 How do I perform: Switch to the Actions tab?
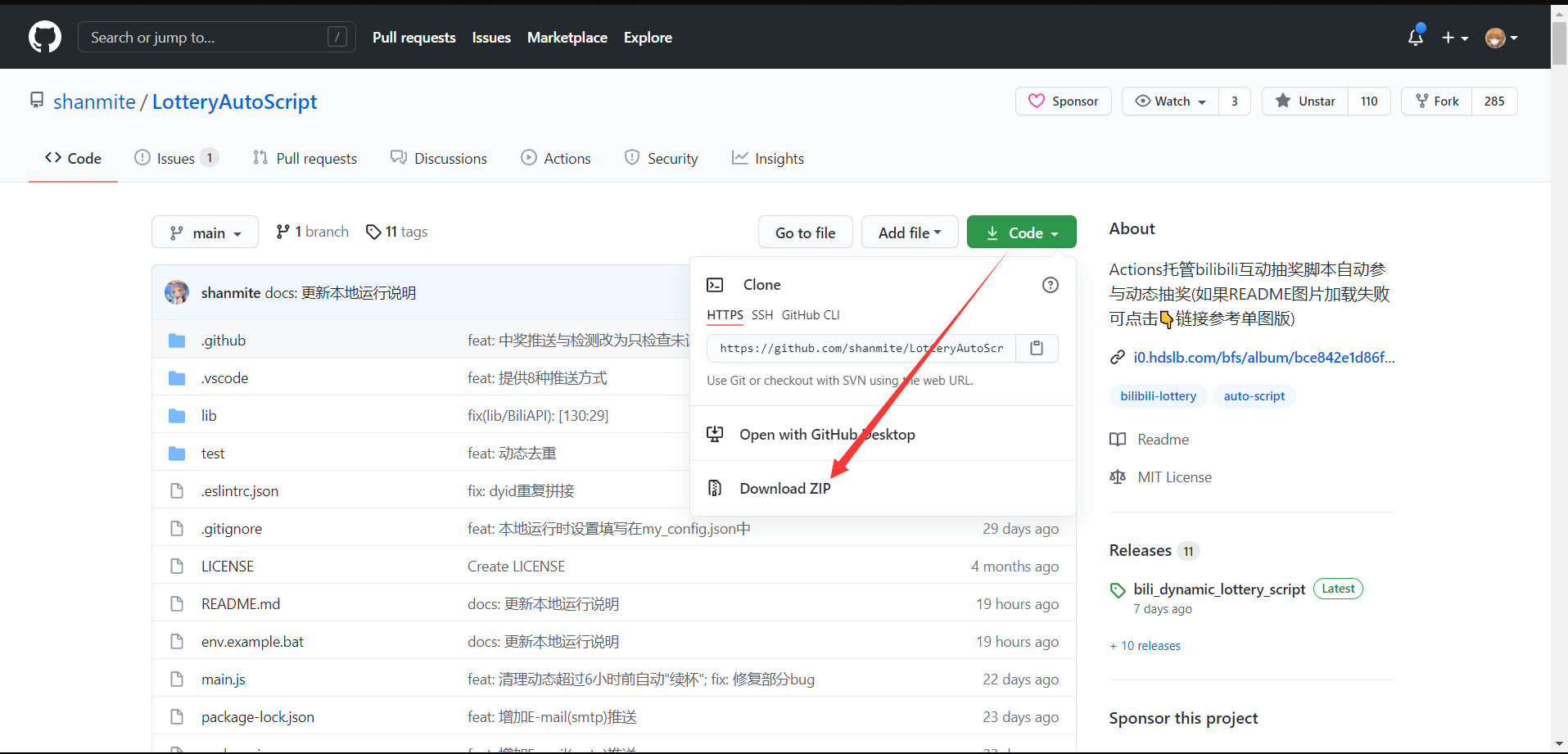click(x=556, y=158)
